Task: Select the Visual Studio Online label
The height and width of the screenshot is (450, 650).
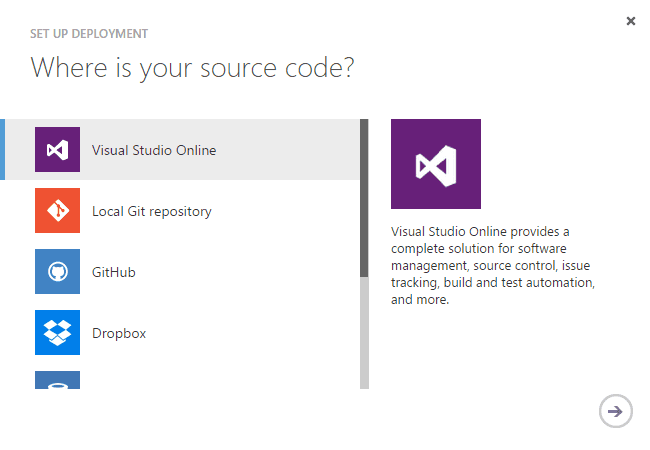Action: click(x=154, y=151)
